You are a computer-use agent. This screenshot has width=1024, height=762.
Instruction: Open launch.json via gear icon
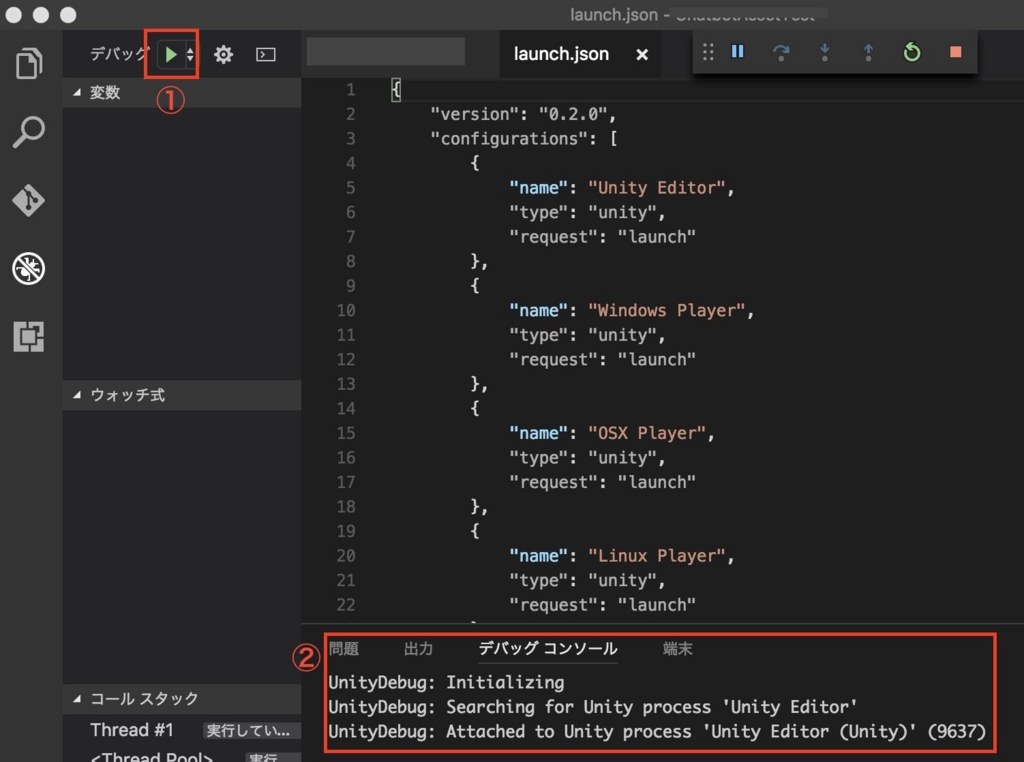223,54
